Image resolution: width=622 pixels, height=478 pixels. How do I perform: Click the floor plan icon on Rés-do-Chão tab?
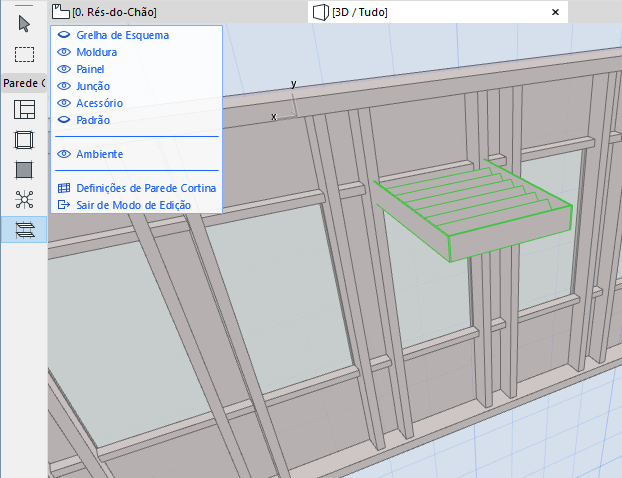tap(62, 12)
